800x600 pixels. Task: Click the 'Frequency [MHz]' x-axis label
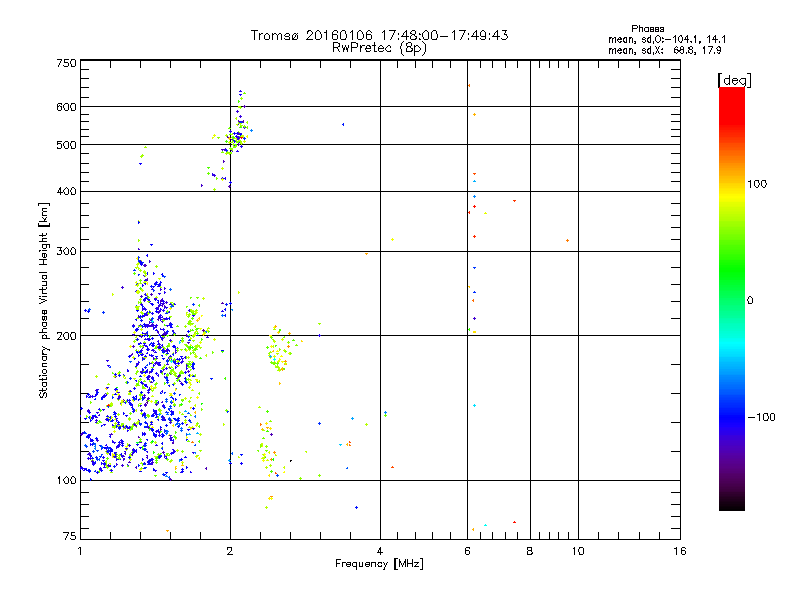379,564
